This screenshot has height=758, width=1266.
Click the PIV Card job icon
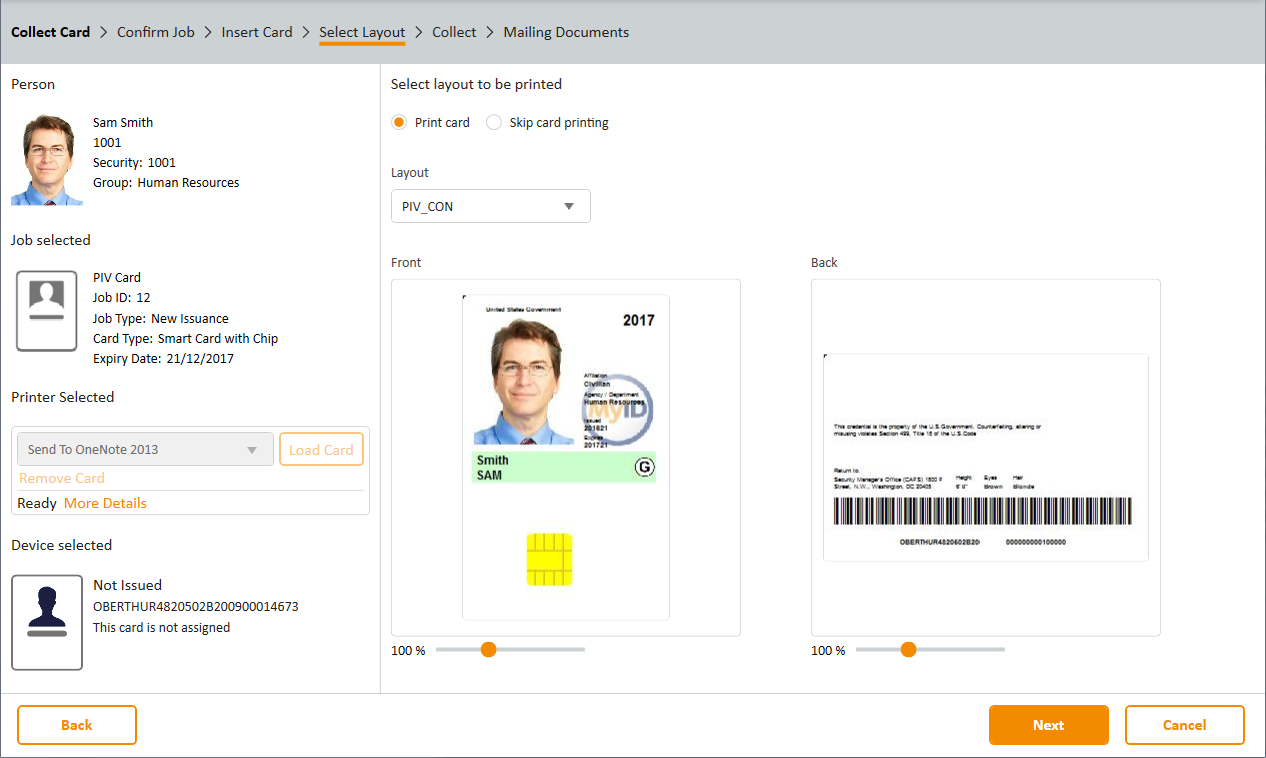(x=47, y=310)
